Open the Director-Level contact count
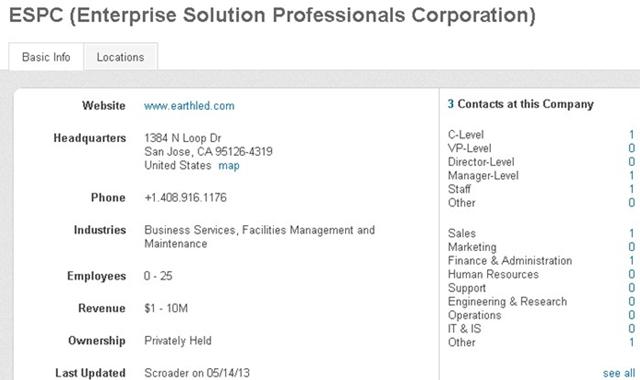The height and width of the screenshot is (380, 640). pyautogui.click(x=631, y=162)
